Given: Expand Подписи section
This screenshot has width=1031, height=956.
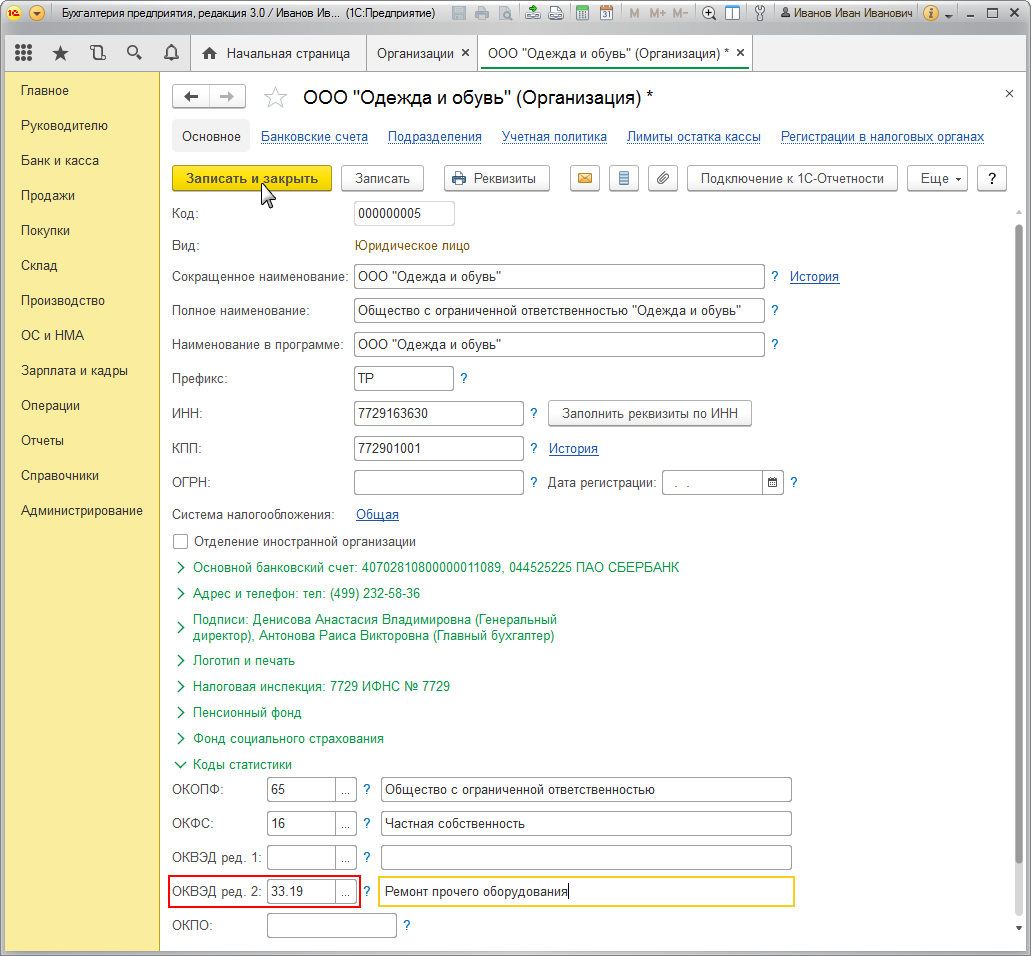Looking at the screenshot, I should (181, 628).
